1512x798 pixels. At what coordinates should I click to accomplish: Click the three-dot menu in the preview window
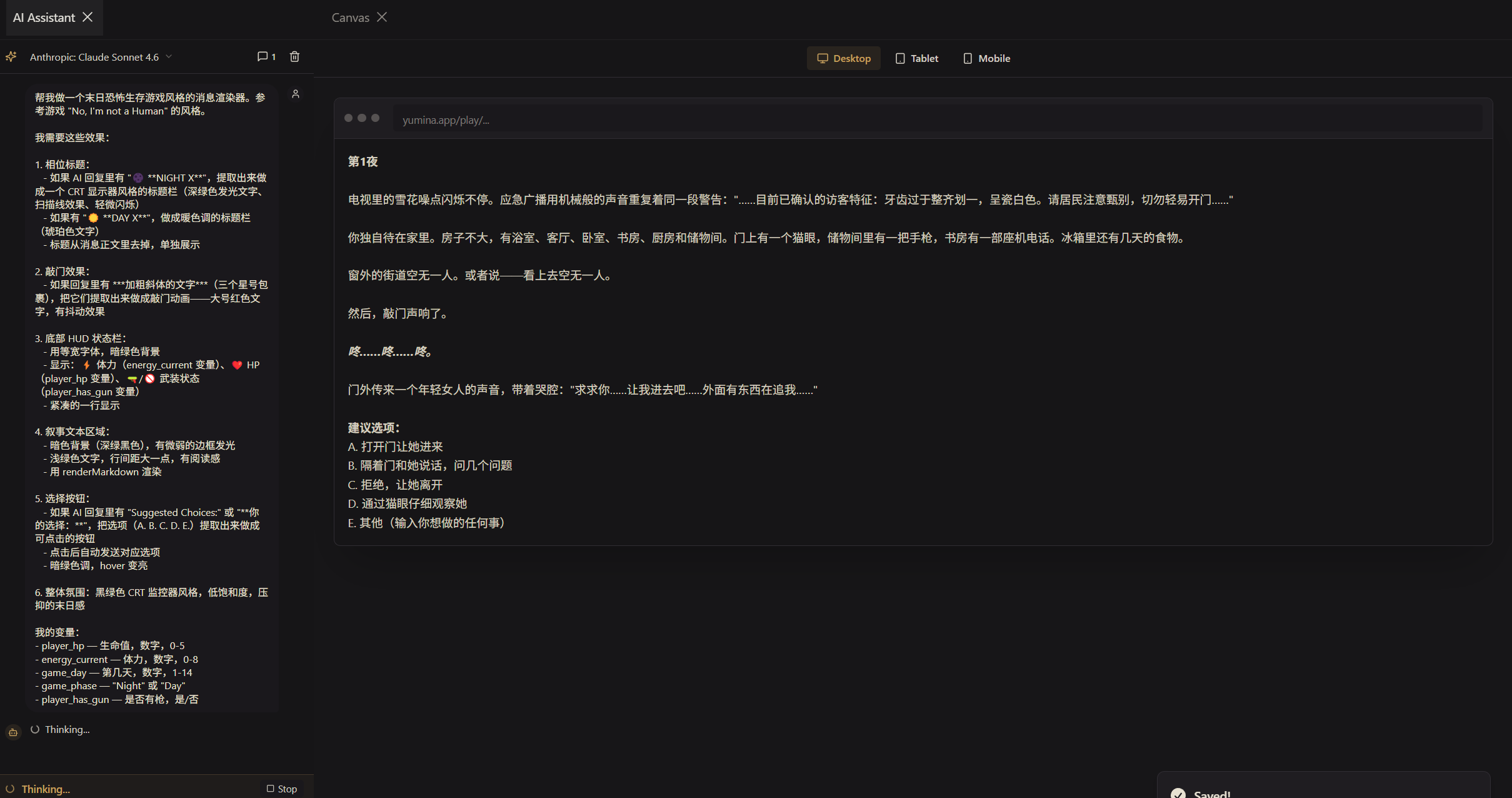362,118
